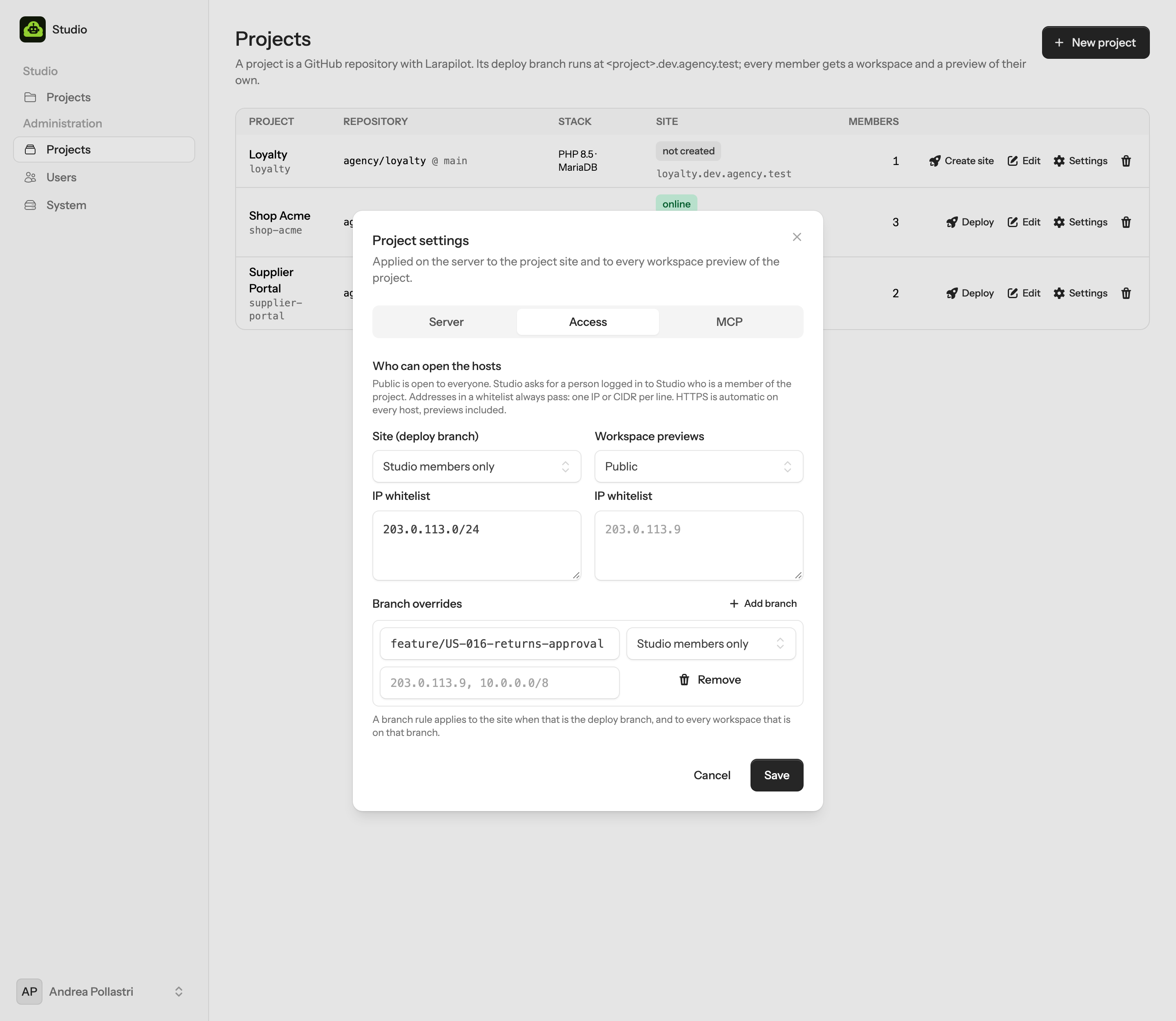Delete the Loyalty project with trash icon
The height and width of the screenshot is (1021, 1176).
[x=1126, y=161]
